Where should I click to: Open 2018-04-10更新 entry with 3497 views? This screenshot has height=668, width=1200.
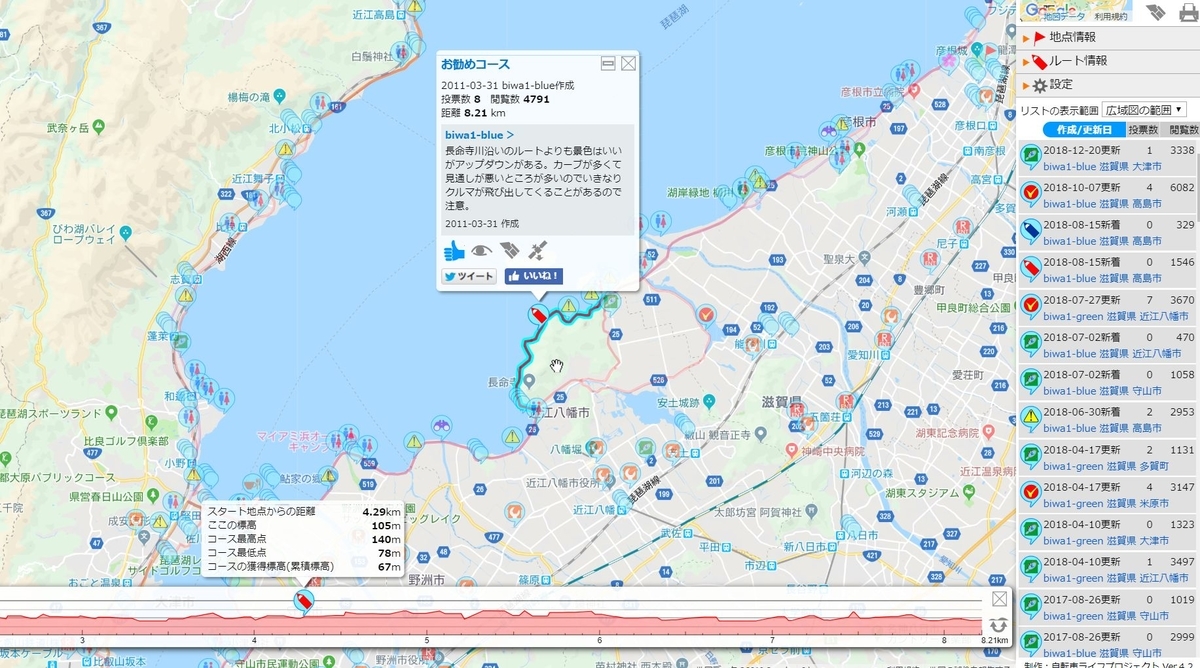pos(1108,569)
